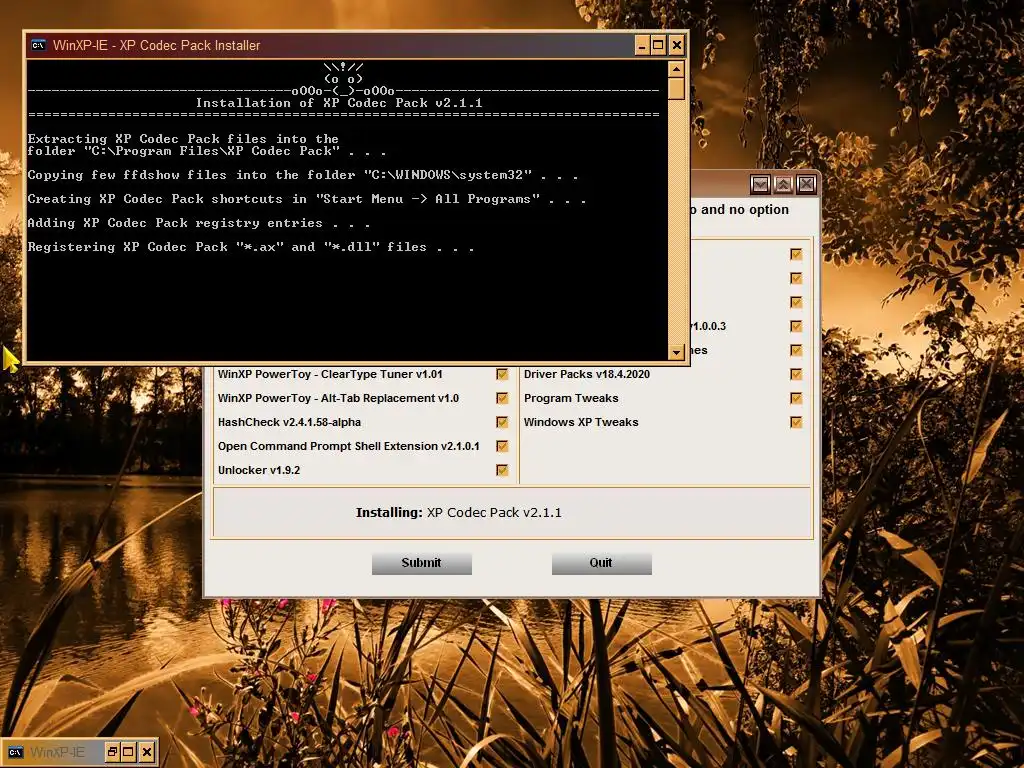1024x768 pixels.
Task: Click 'Open Command Prompt Shell Extension v2.1.0.1' label
Action: (349, 446)
